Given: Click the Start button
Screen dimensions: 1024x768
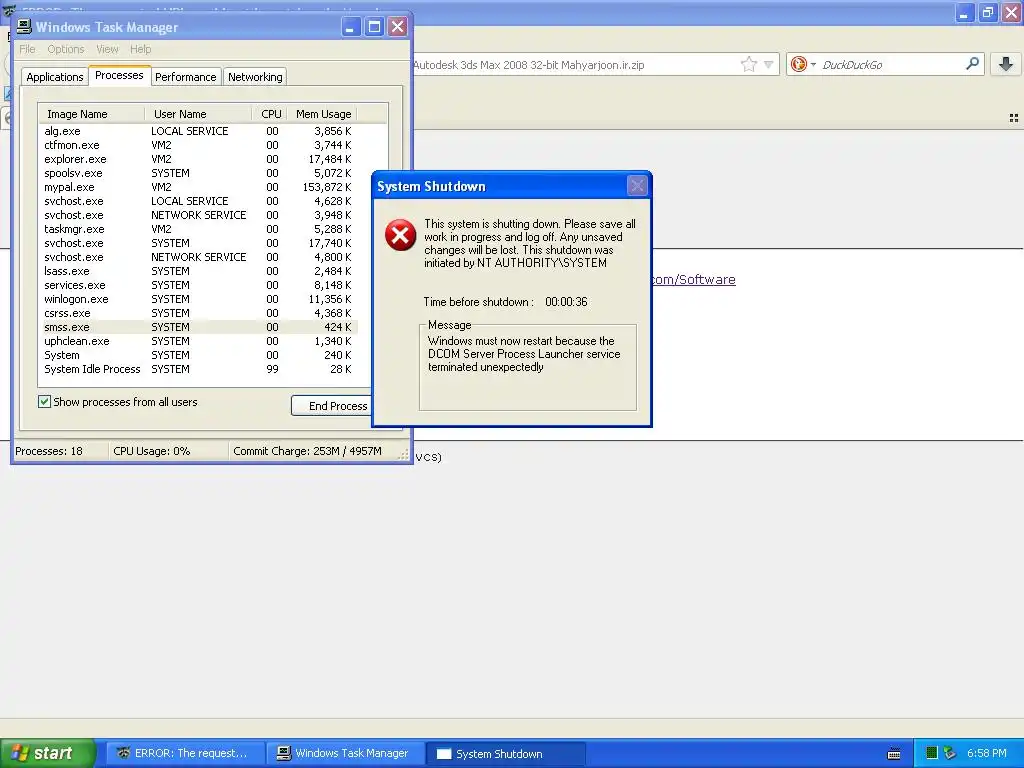Looking at the screenshot, I should point(46,753).
